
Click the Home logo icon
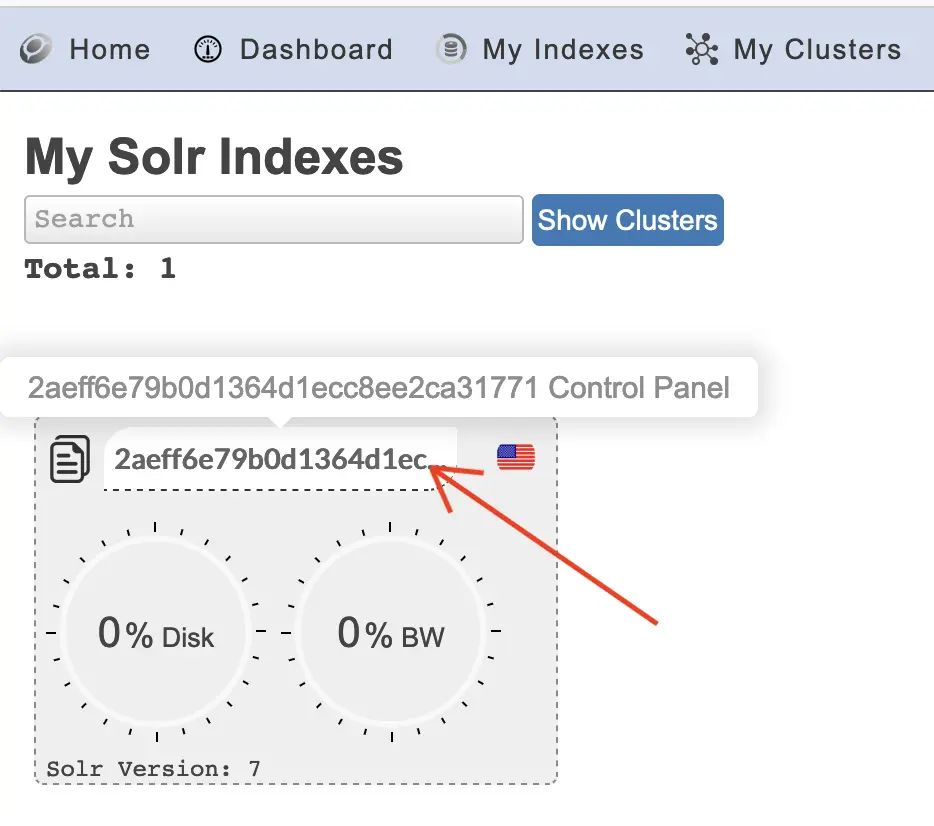pyautogui.click(x=36, y=49)
